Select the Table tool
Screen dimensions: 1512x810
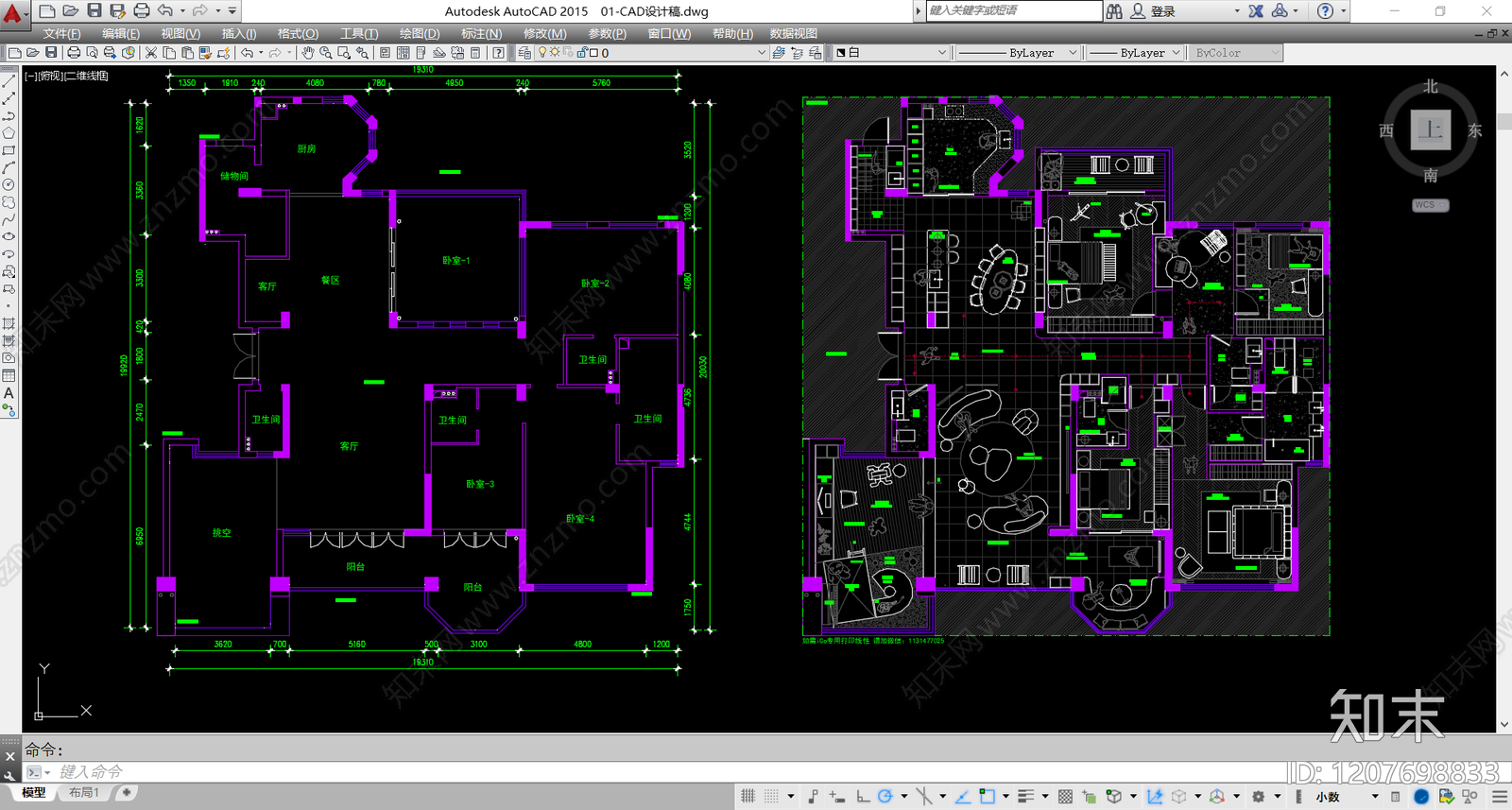click(x=9, y=376)
